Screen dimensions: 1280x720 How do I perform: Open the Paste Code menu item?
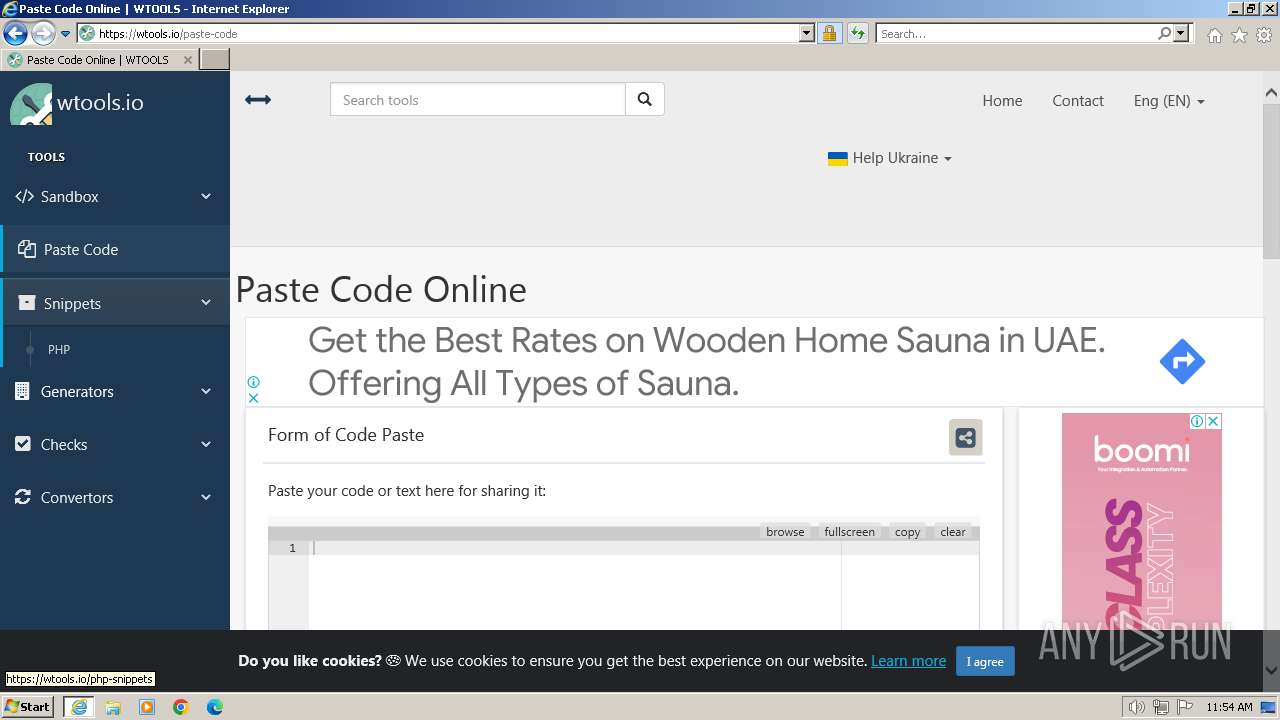click(x=115, y=249)
